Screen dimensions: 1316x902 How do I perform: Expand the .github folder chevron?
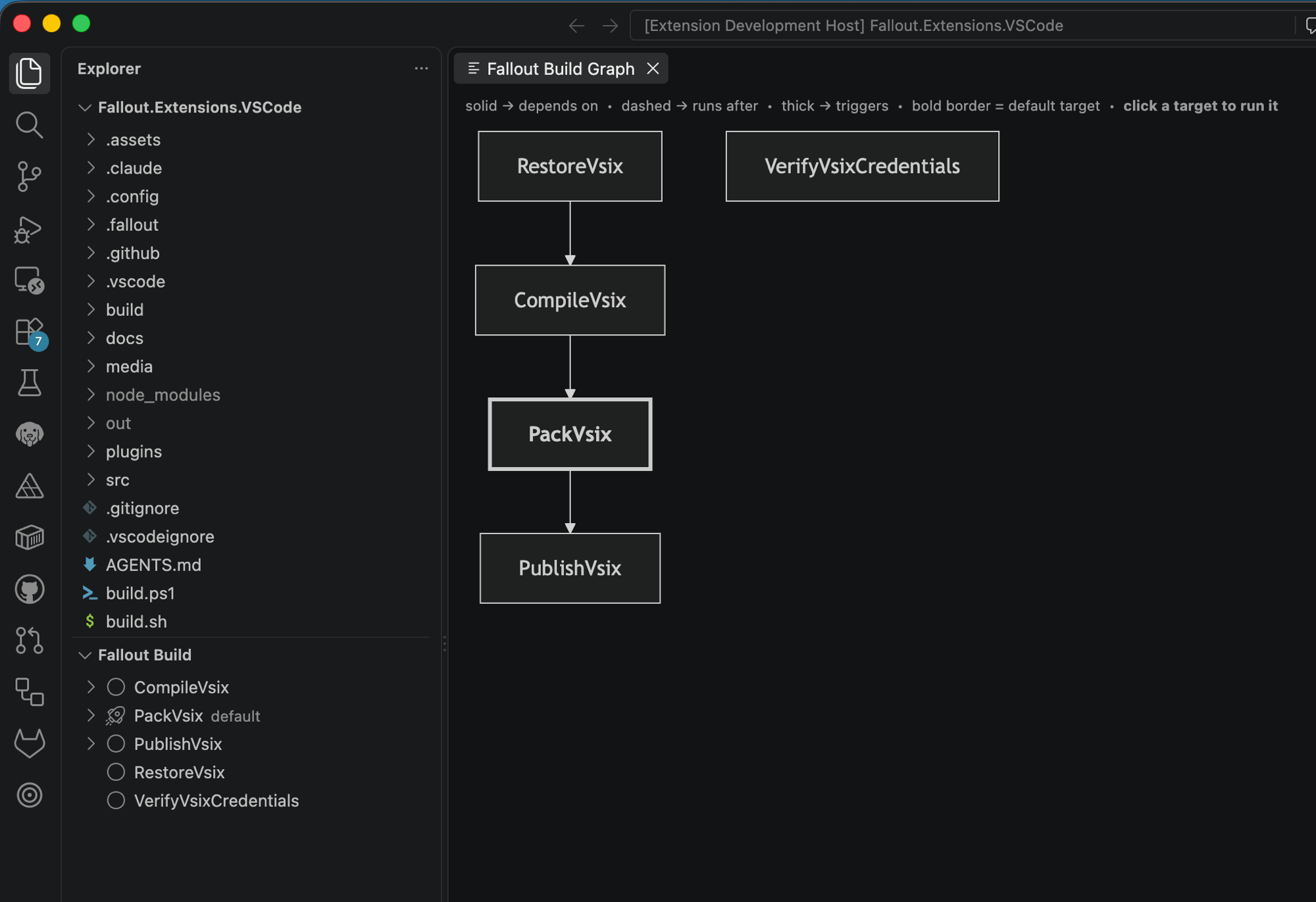91,253
